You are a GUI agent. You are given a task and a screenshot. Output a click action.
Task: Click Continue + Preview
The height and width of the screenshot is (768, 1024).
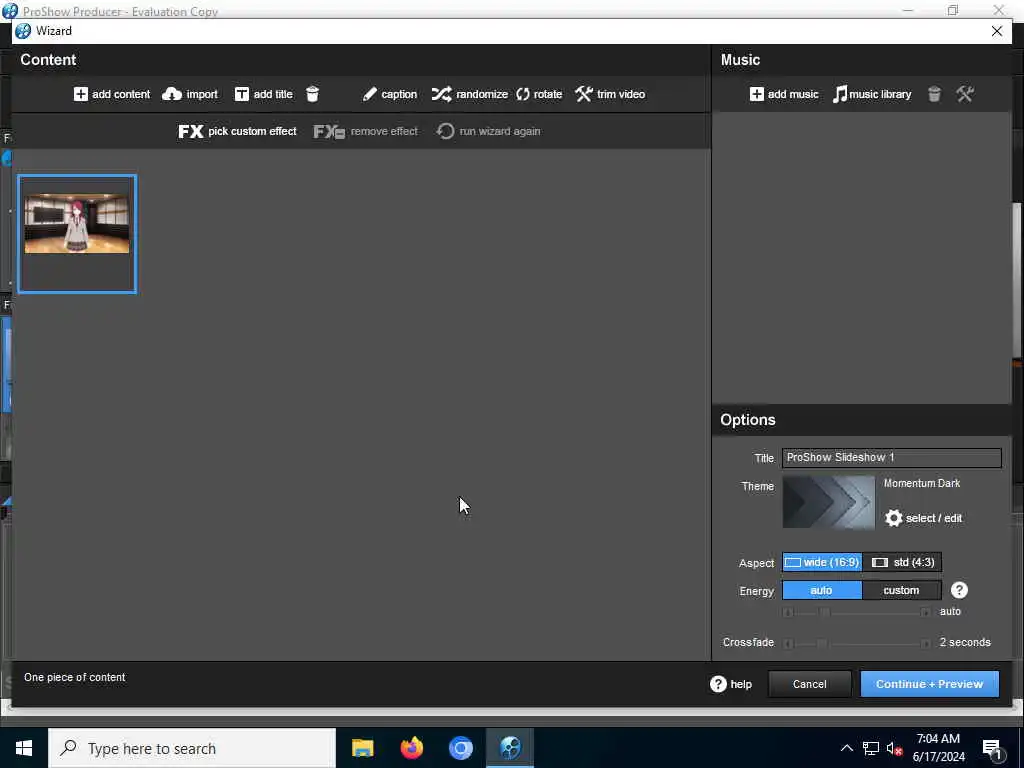(x=929, y=684)
